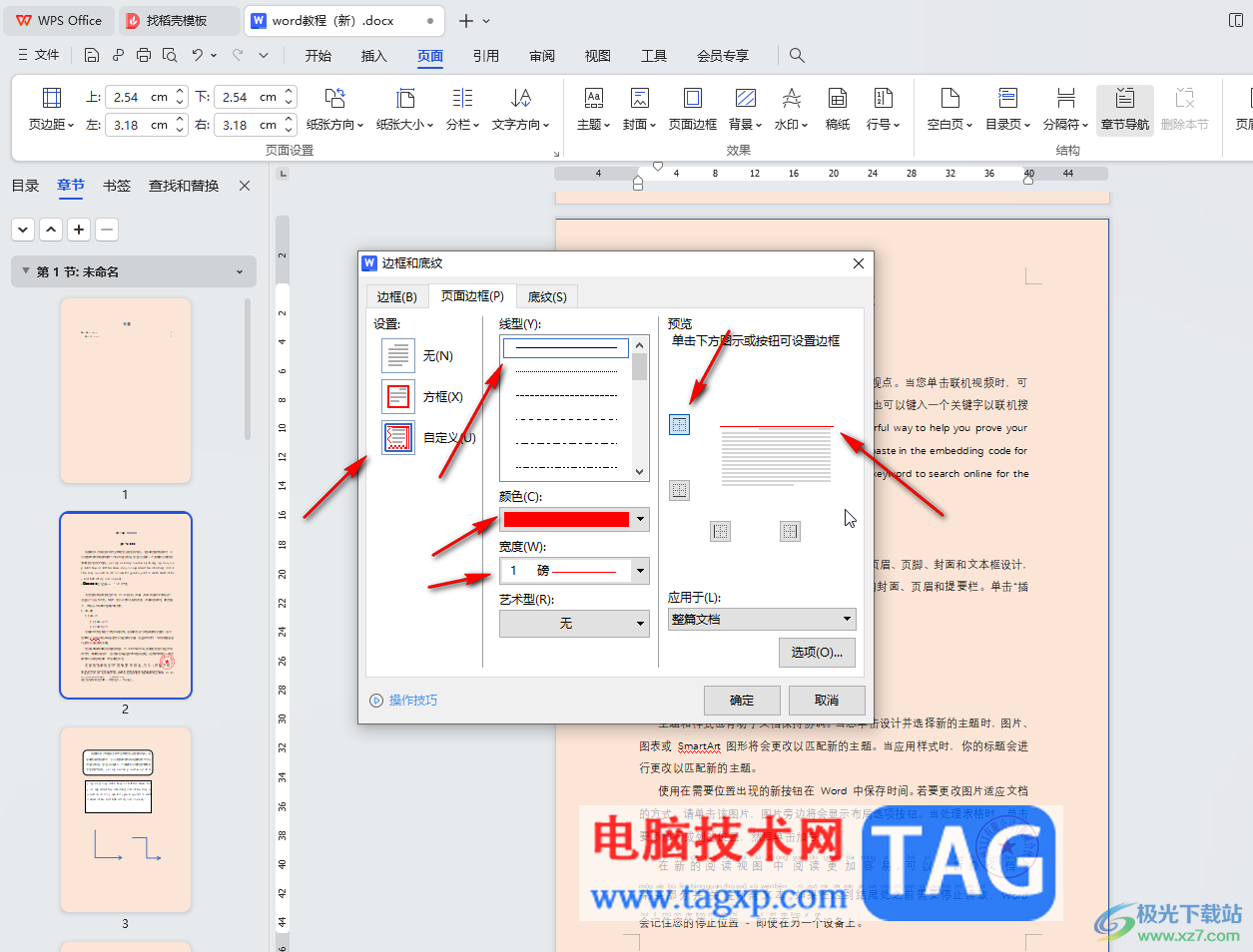Increase the top margin stepper
The image size is (1253, 952).
coord(181,92)
